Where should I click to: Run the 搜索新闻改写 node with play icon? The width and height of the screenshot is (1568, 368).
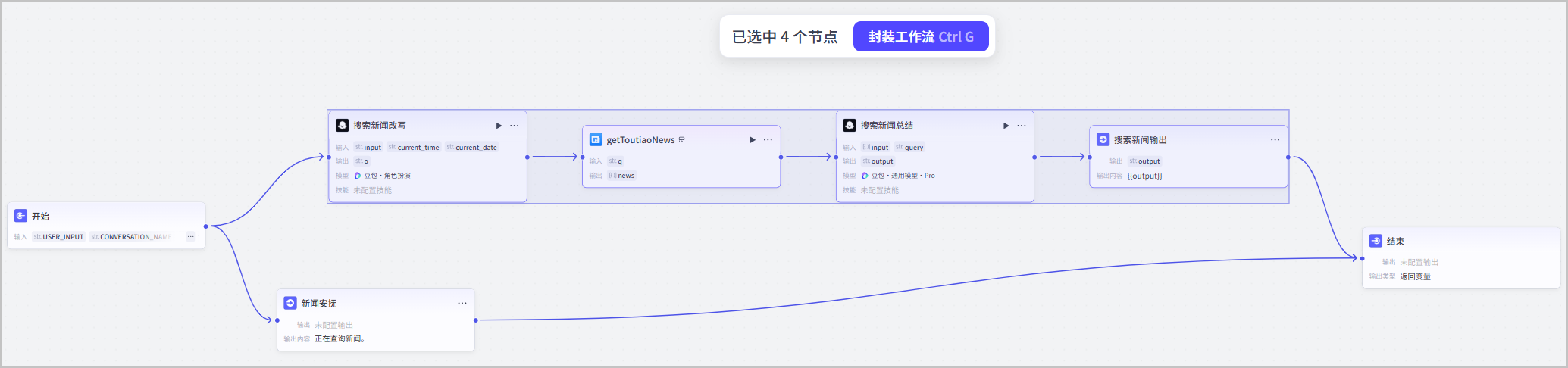point(499,126)
